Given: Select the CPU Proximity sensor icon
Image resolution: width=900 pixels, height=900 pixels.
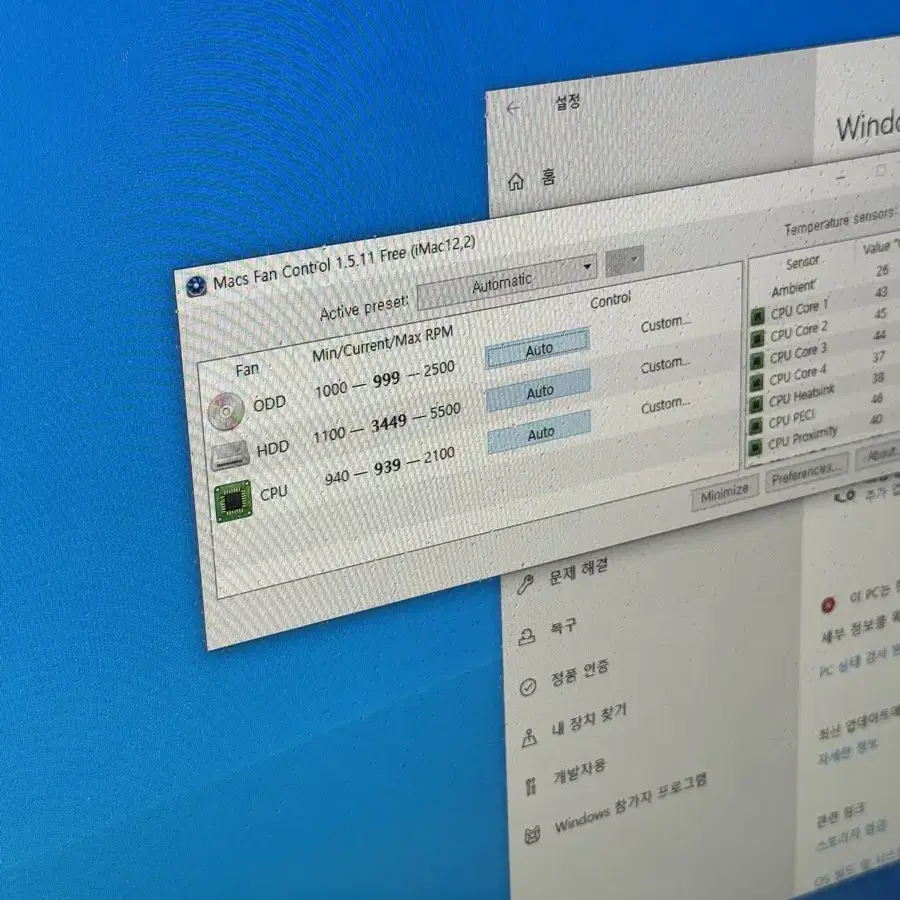Looking at the screenshot, I should 755,447.
